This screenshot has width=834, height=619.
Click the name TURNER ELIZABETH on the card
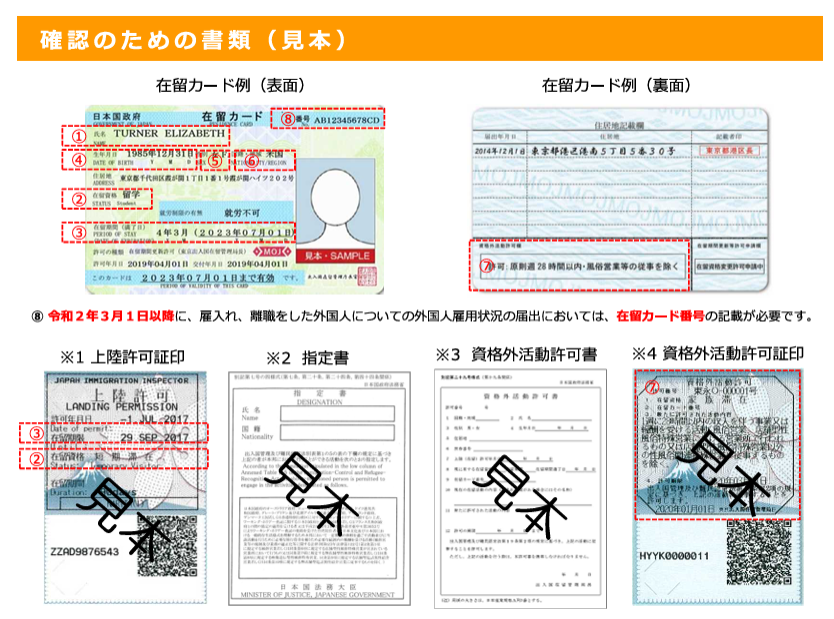(x=169, y=133)
